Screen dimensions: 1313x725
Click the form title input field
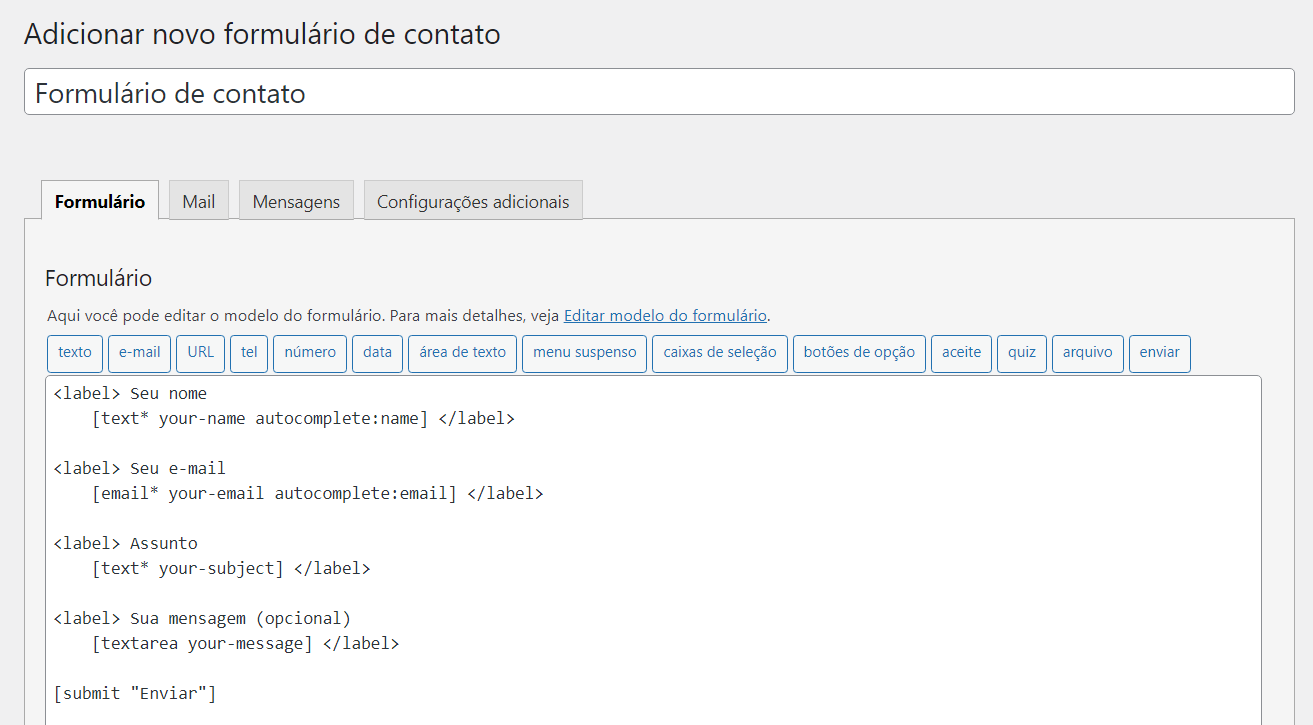659,93
